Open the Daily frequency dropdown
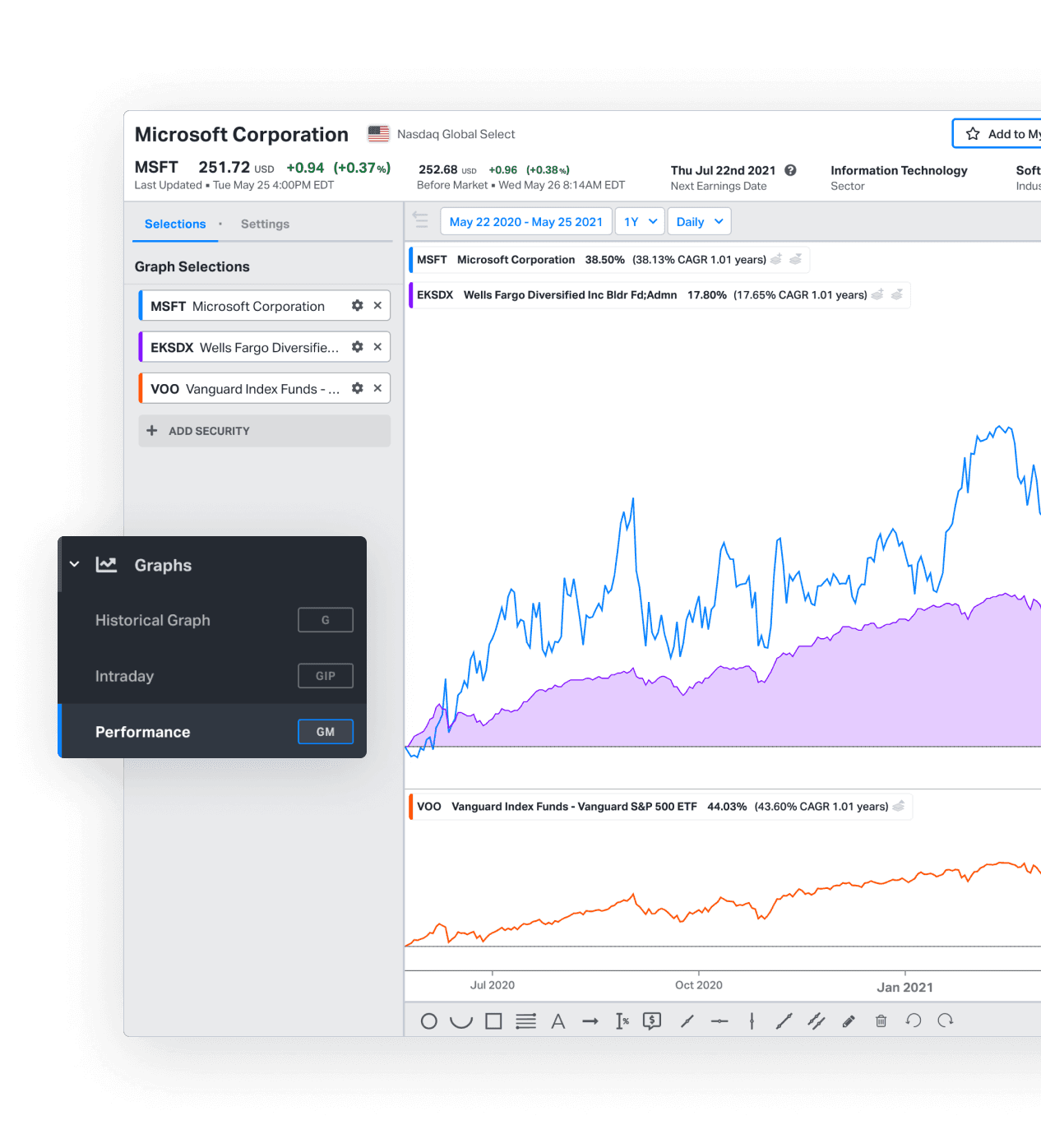This screenshot has width=1041, height=1148. (x=699, y=222)
